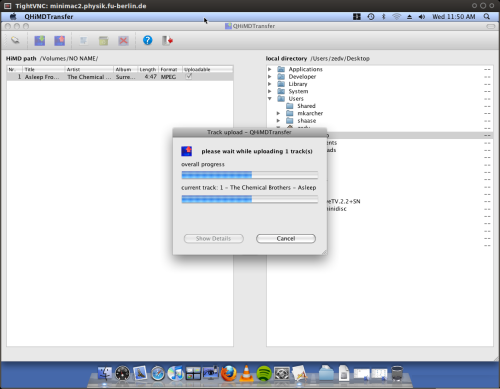
Task: Click the Time Machine menu bar icon
Action: click(371, 16)
